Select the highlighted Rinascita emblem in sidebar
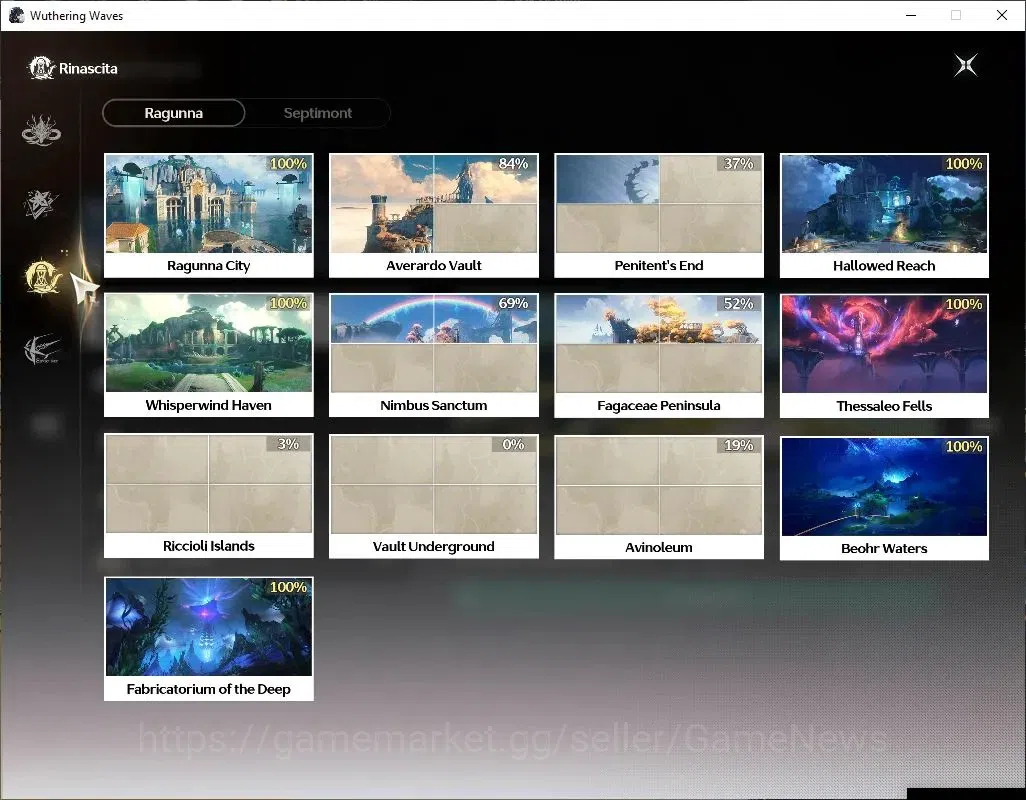The height and width of the screenshot is (800, 1026). [43, 276]
